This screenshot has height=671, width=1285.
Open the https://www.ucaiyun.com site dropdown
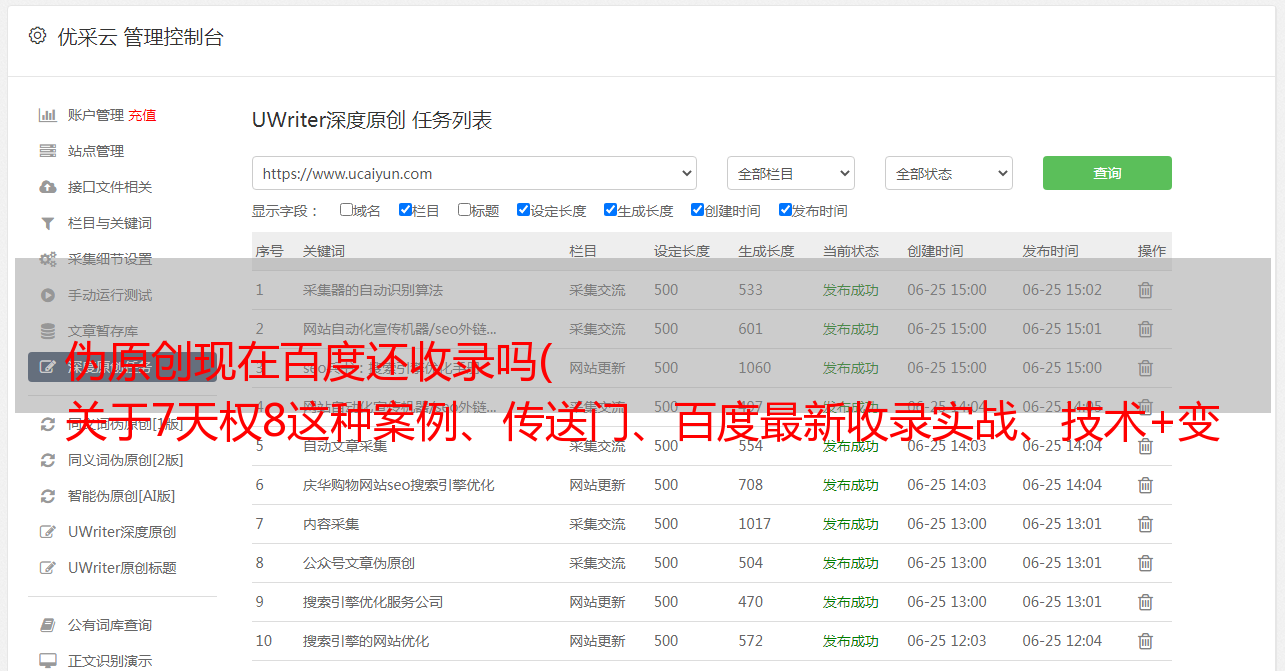point(474,173)
